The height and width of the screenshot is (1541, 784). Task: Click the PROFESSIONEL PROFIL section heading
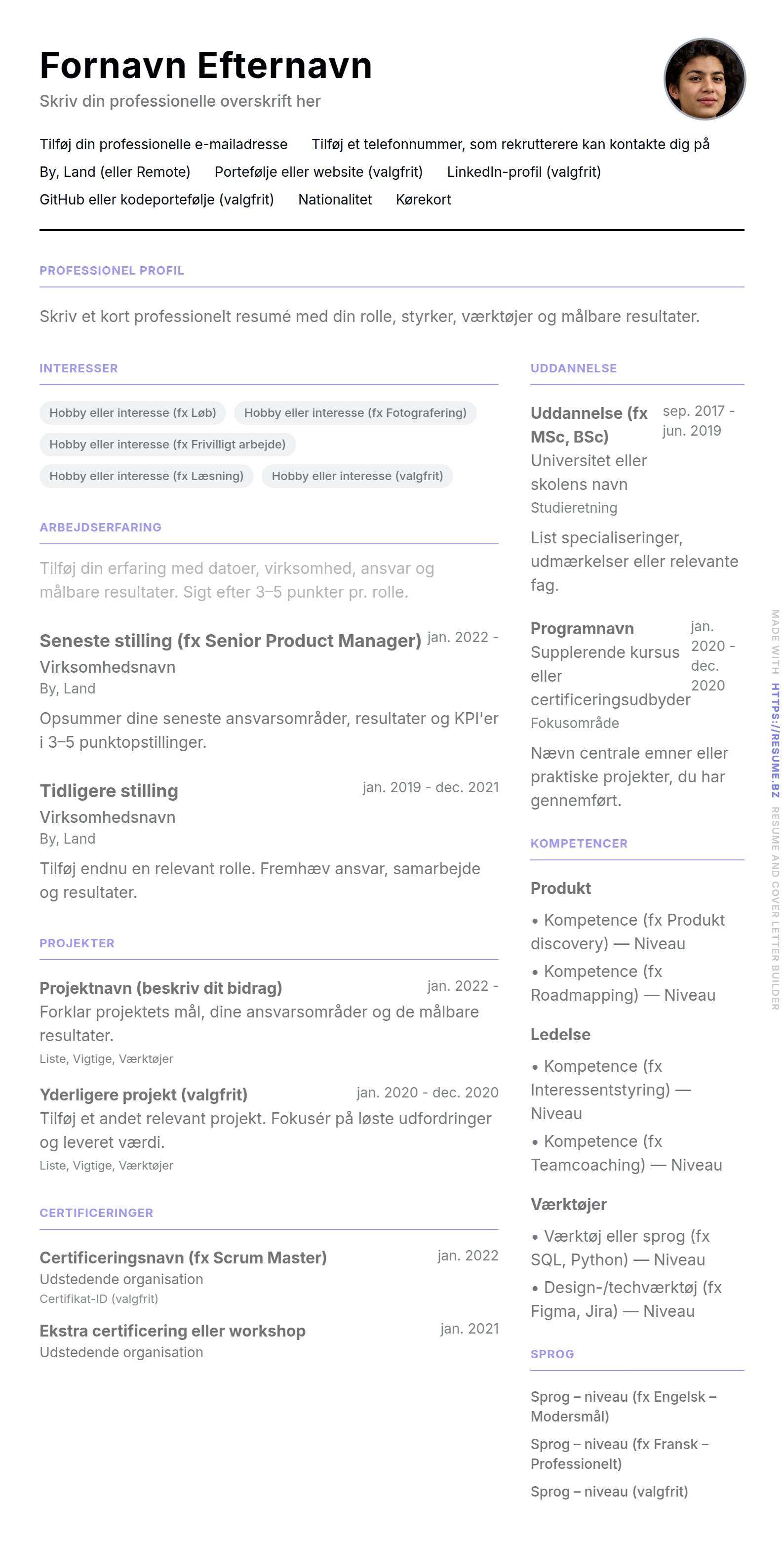click(112, 270)
